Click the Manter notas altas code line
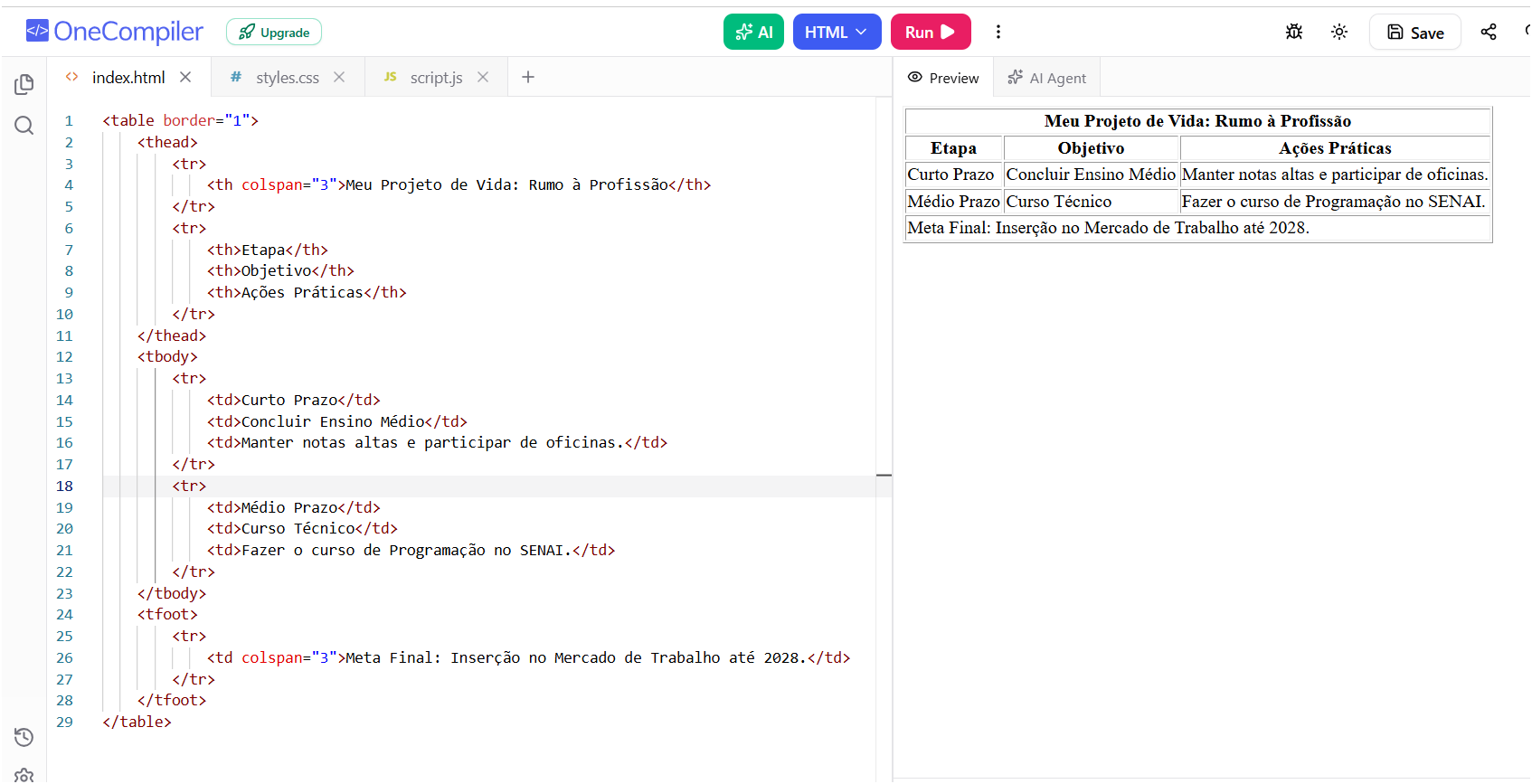Viewport: 1532px width, 784px height. coord(437,442)
